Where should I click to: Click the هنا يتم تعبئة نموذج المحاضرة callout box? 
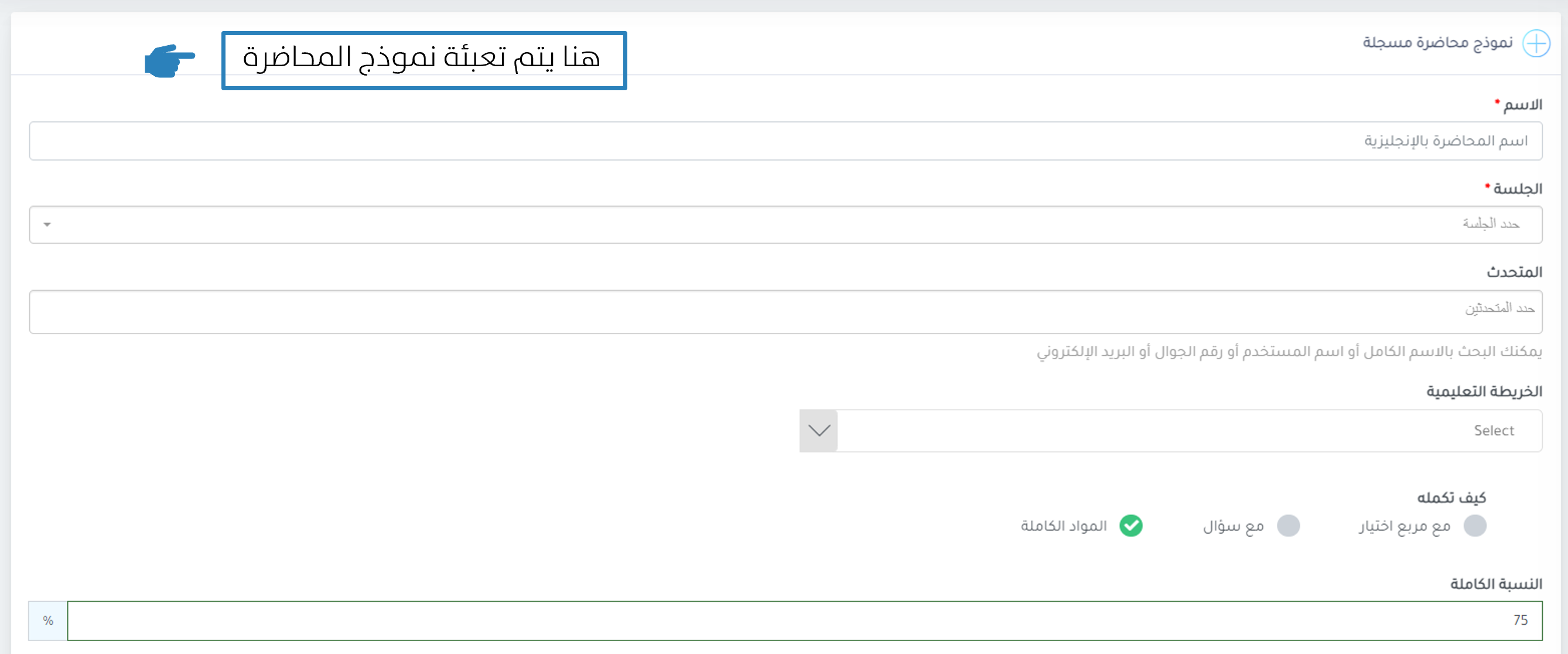424,60
